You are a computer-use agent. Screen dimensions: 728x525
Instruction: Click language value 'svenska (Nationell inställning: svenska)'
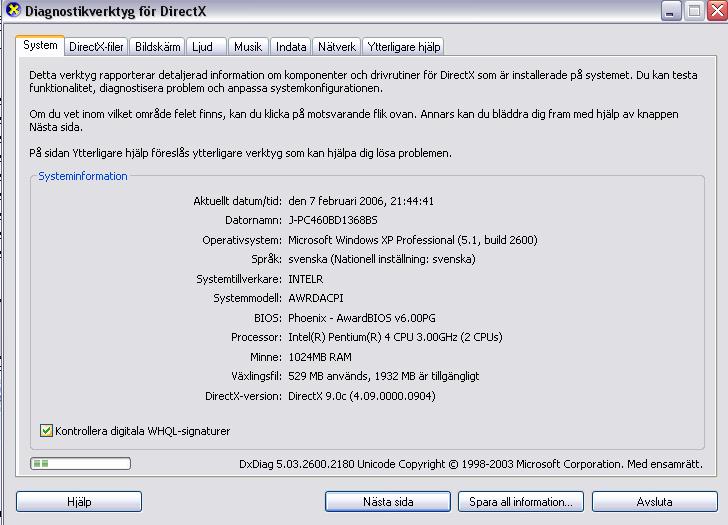(382, 259)
